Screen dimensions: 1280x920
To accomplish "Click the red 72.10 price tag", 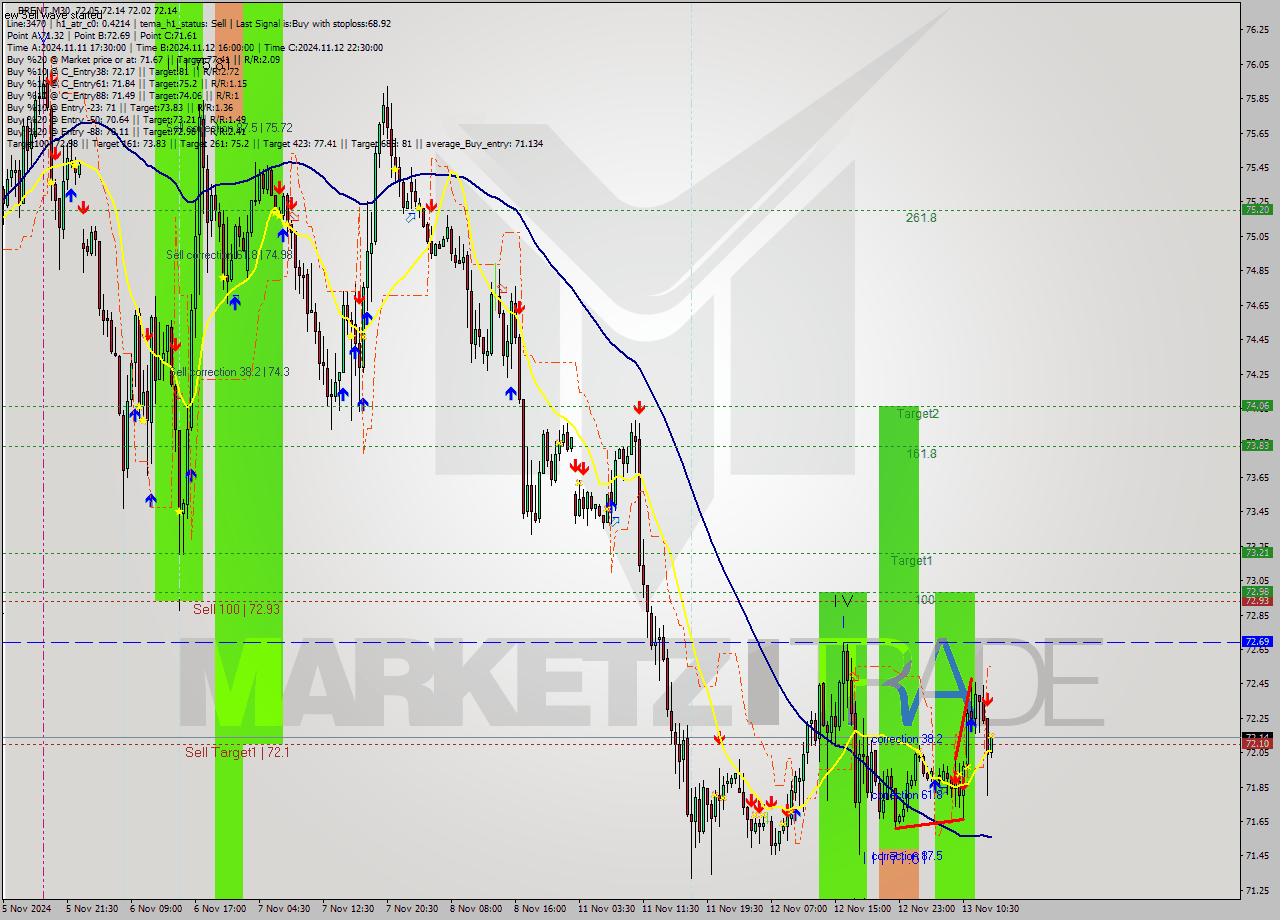I will 1257,744.
